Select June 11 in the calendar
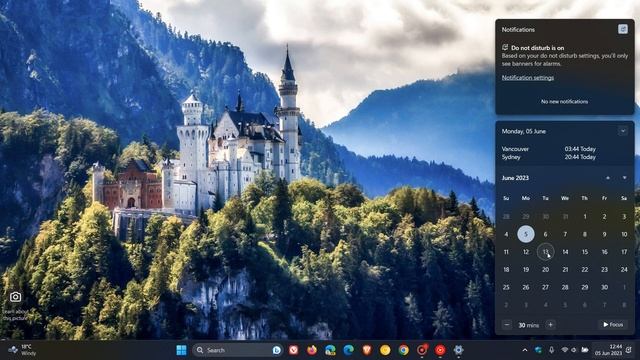Viewport: 640px width, 360px height. (x=506, y=252)
